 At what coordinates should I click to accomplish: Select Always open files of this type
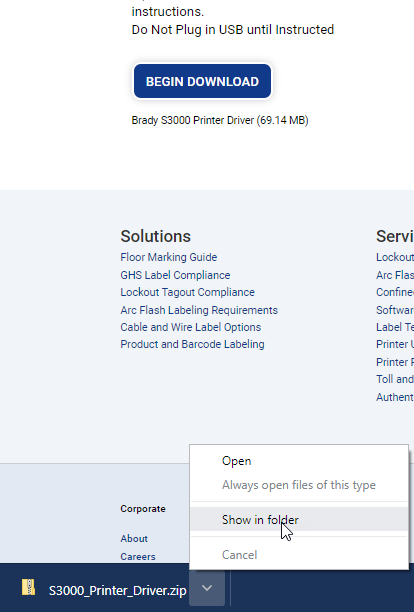coord(299,485)
